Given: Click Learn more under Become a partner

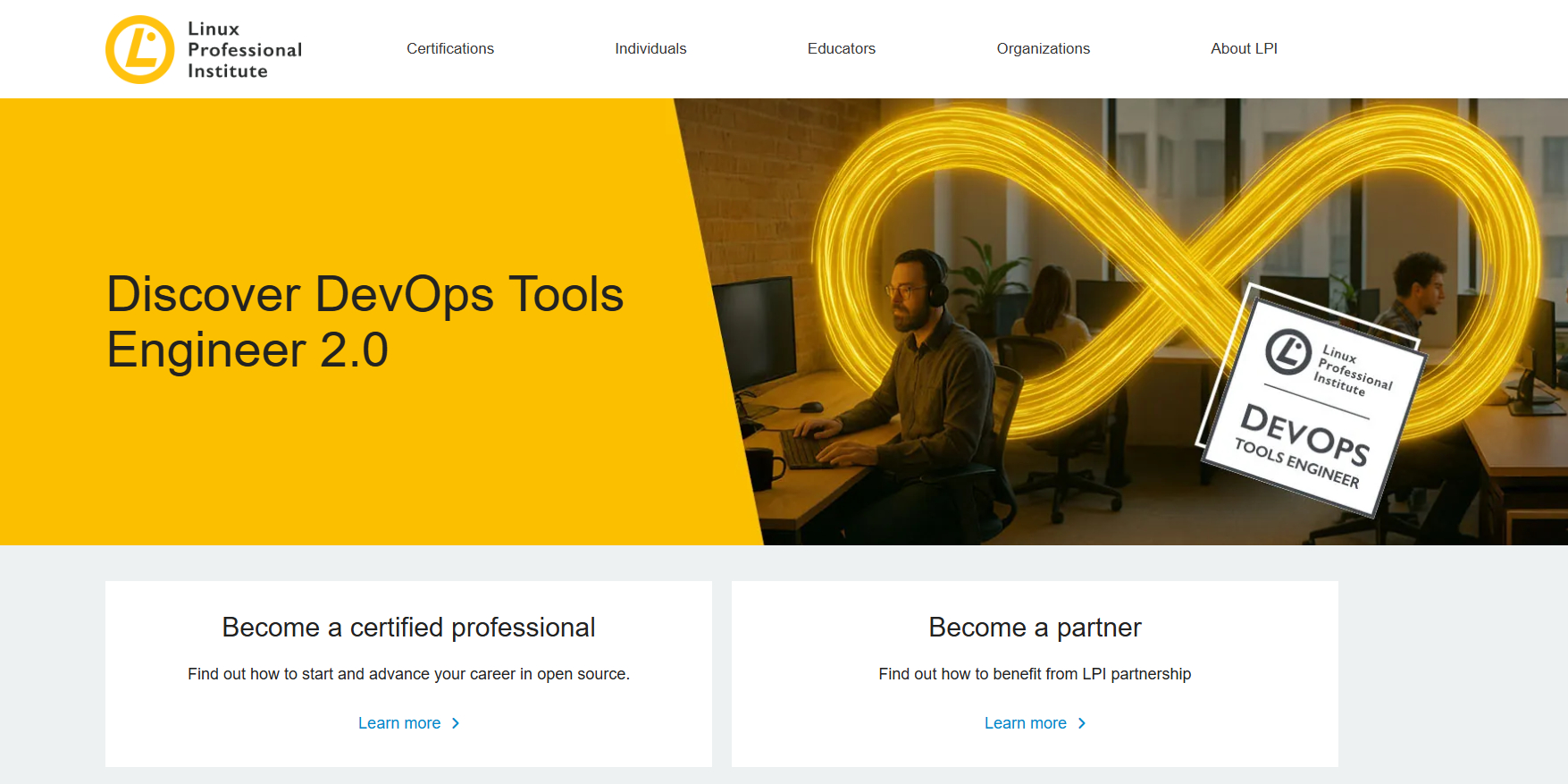Looking at the screenshot, I should [x=1026, y=723].
